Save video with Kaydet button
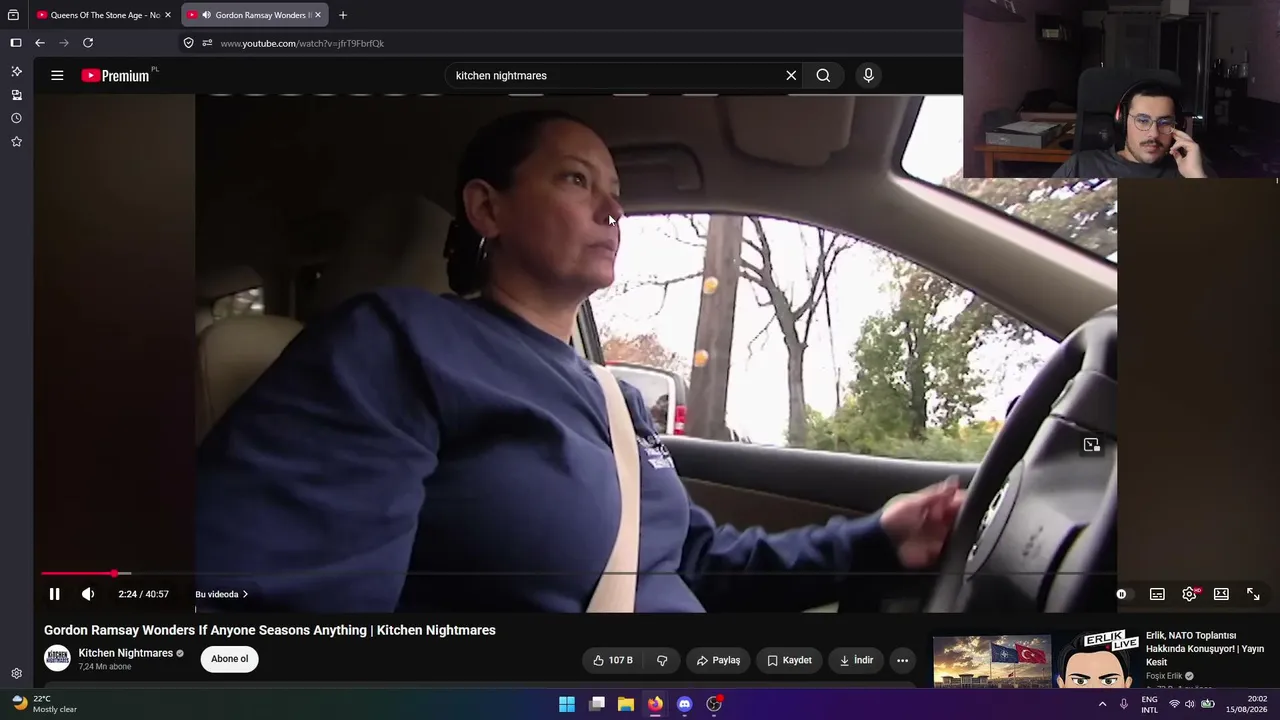1280x720 pixels. point(789,660)
